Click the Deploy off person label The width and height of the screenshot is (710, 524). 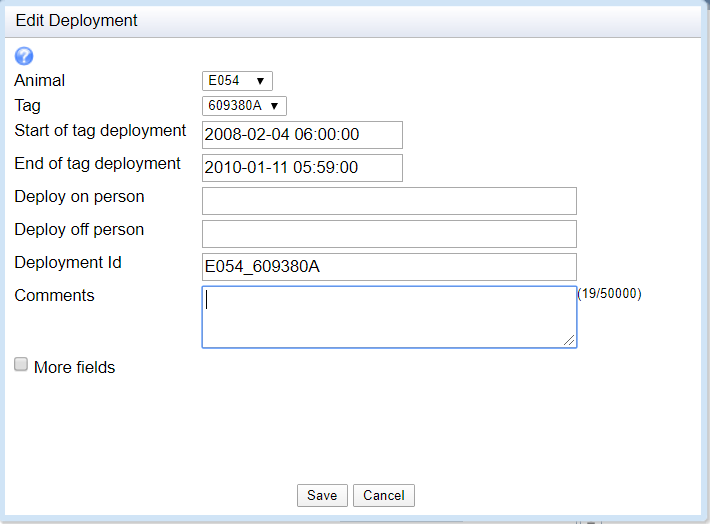tap(79, 230)
